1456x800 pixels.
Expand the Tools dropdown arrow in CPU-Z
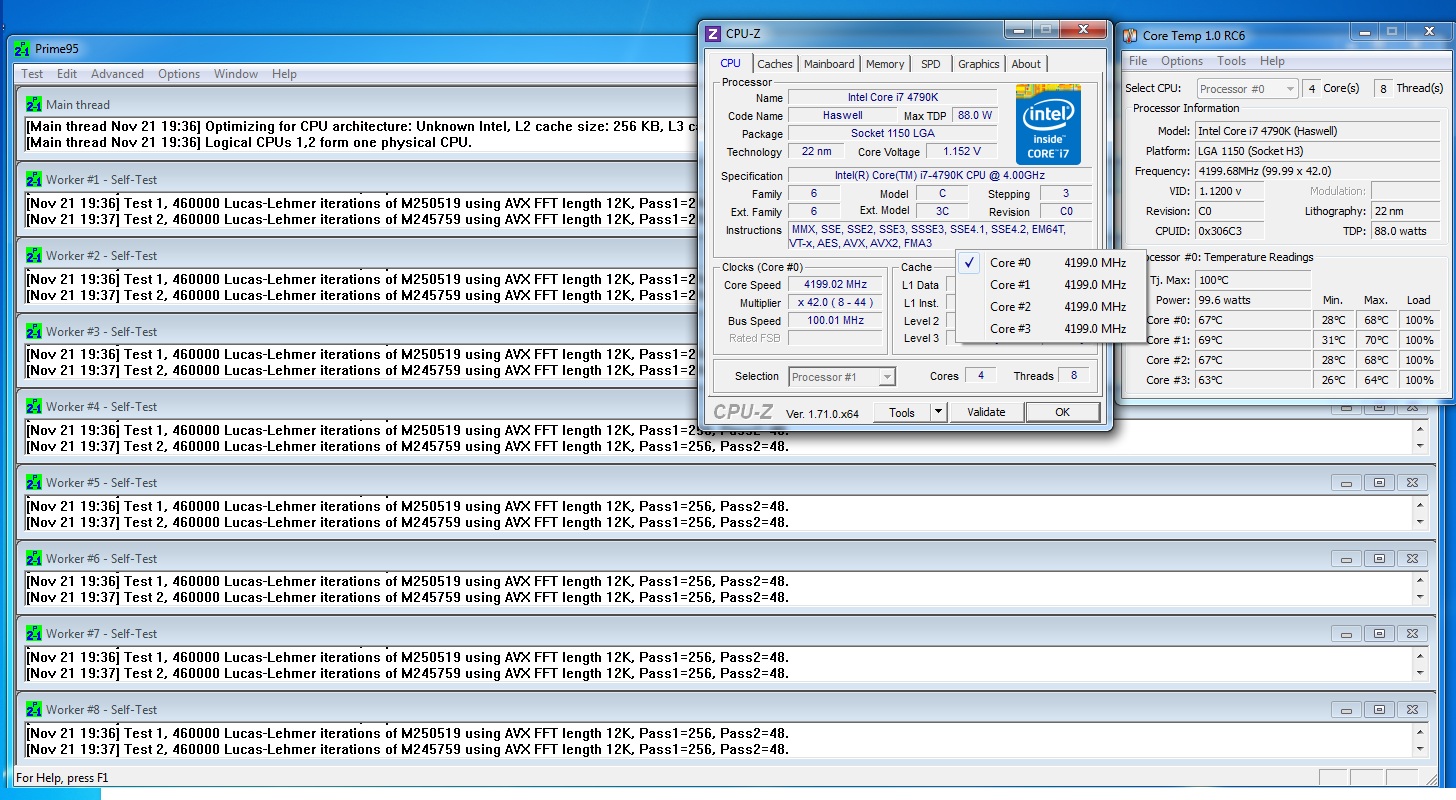(938, 412)
